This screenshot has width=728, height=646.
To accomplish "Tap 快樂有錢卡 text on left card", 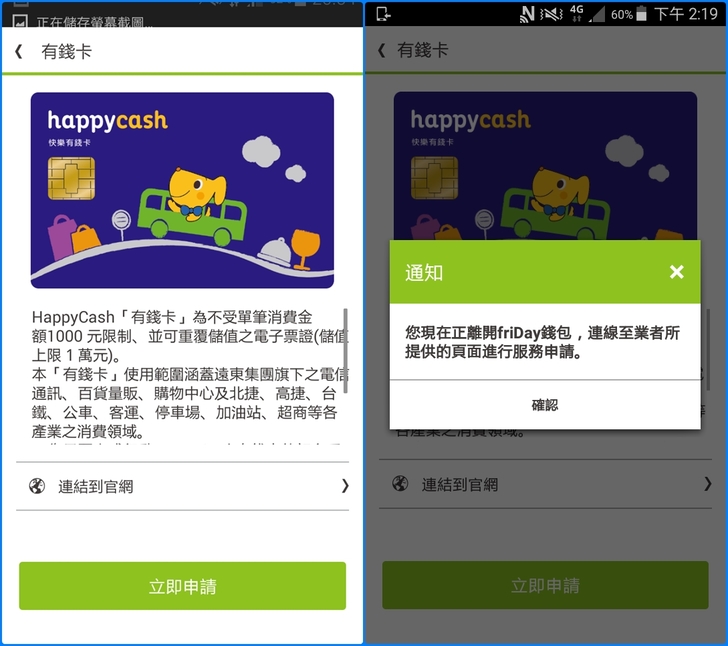I will pos(69,143).
